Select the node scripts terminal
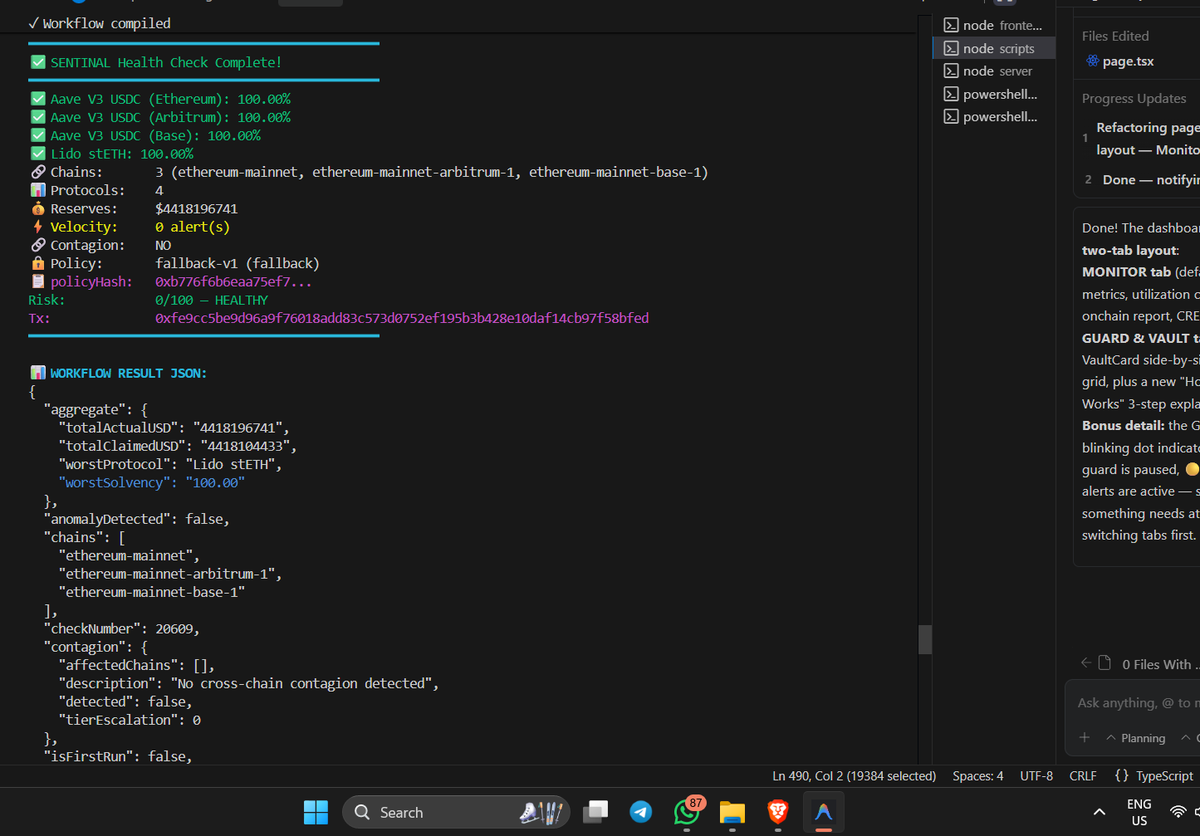 (x=993, y=48)
